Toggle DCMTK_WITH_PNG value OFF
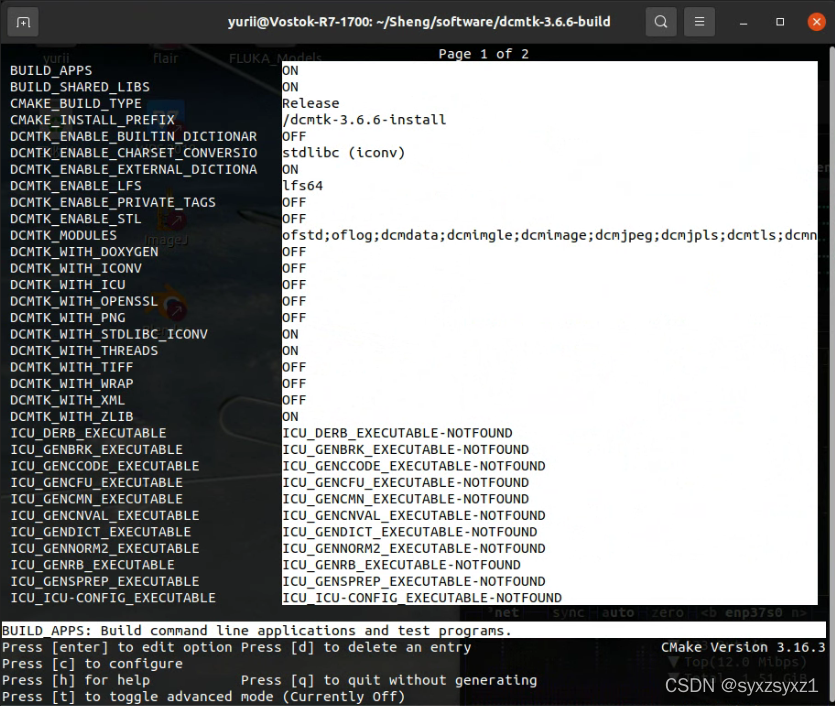The image size is (835, 706). [x=294, y=318]
